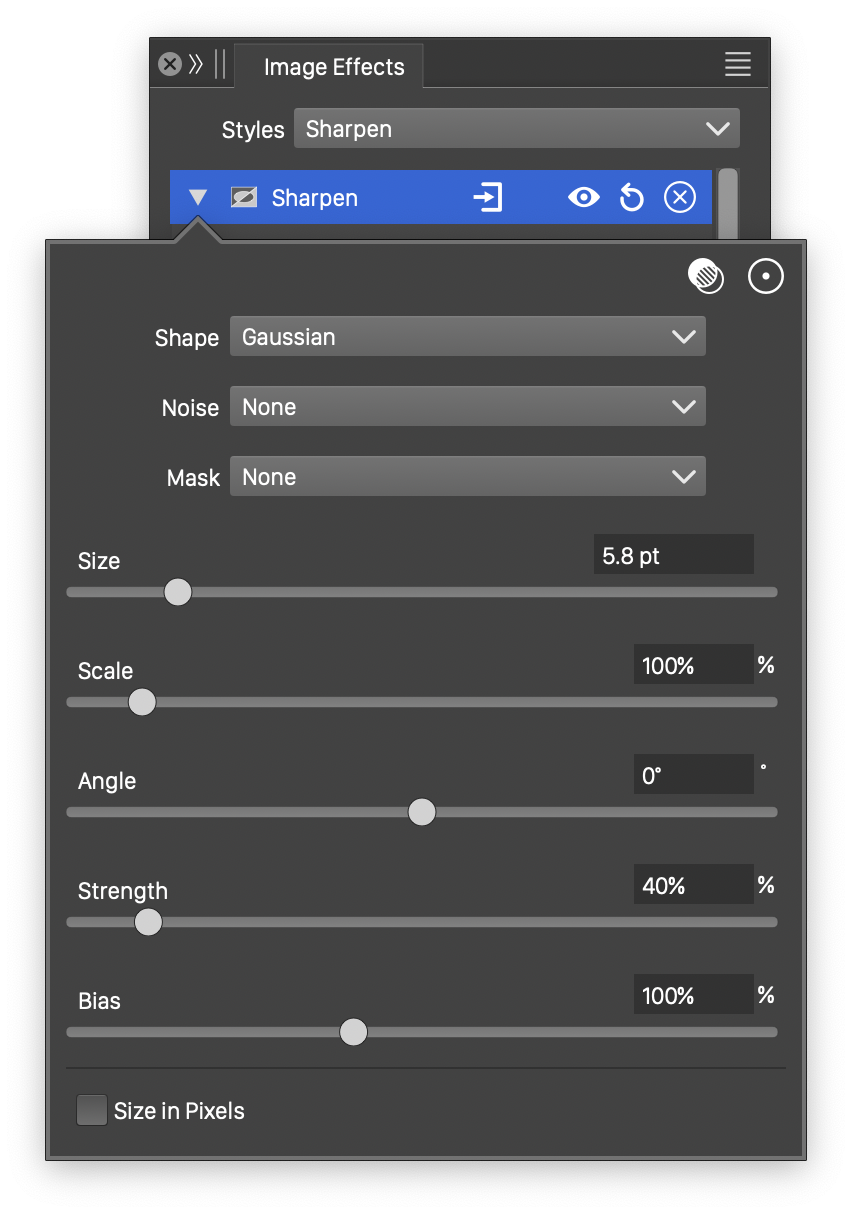Reset the Sharpen effect with the circular arrow
This screenshot has height=1214, width=852.
click(x=631, y=198)
